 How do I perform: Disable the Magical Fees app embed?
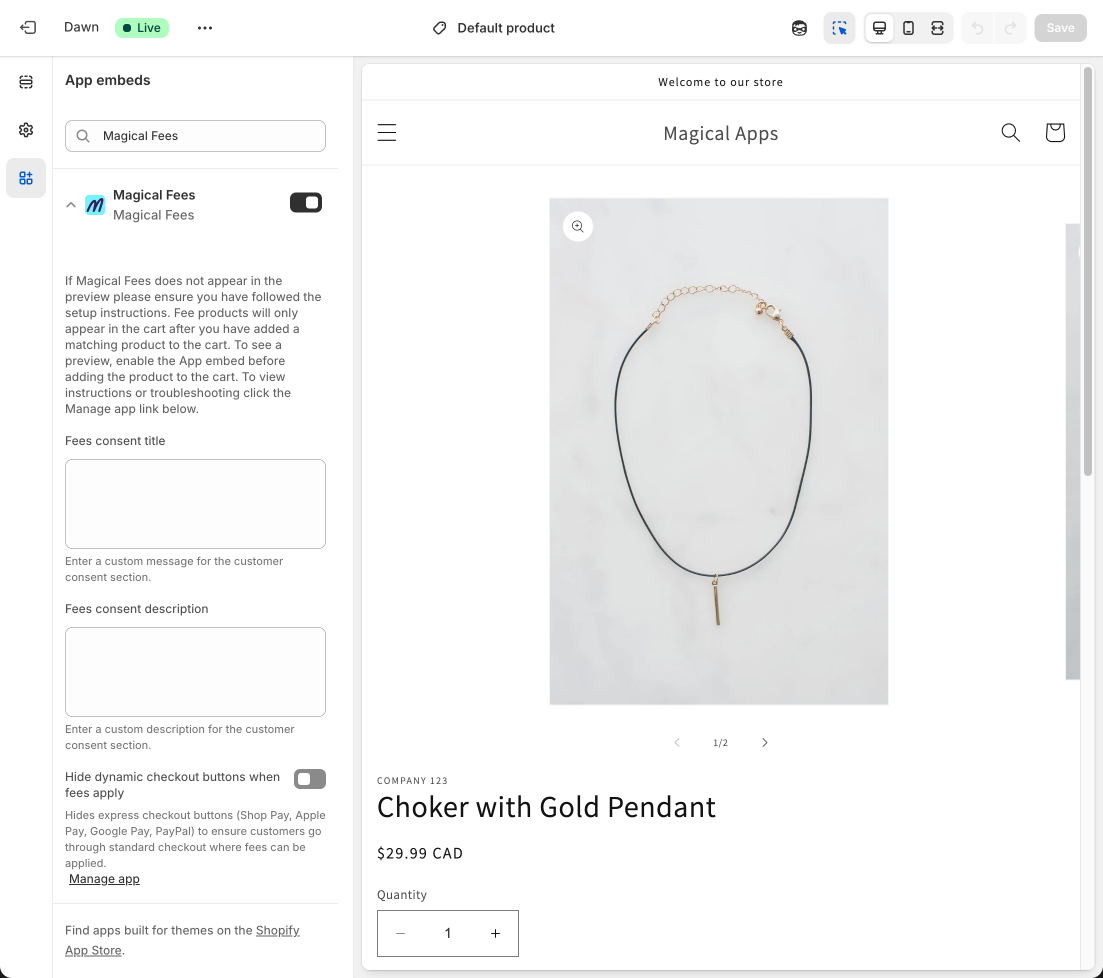306,202
